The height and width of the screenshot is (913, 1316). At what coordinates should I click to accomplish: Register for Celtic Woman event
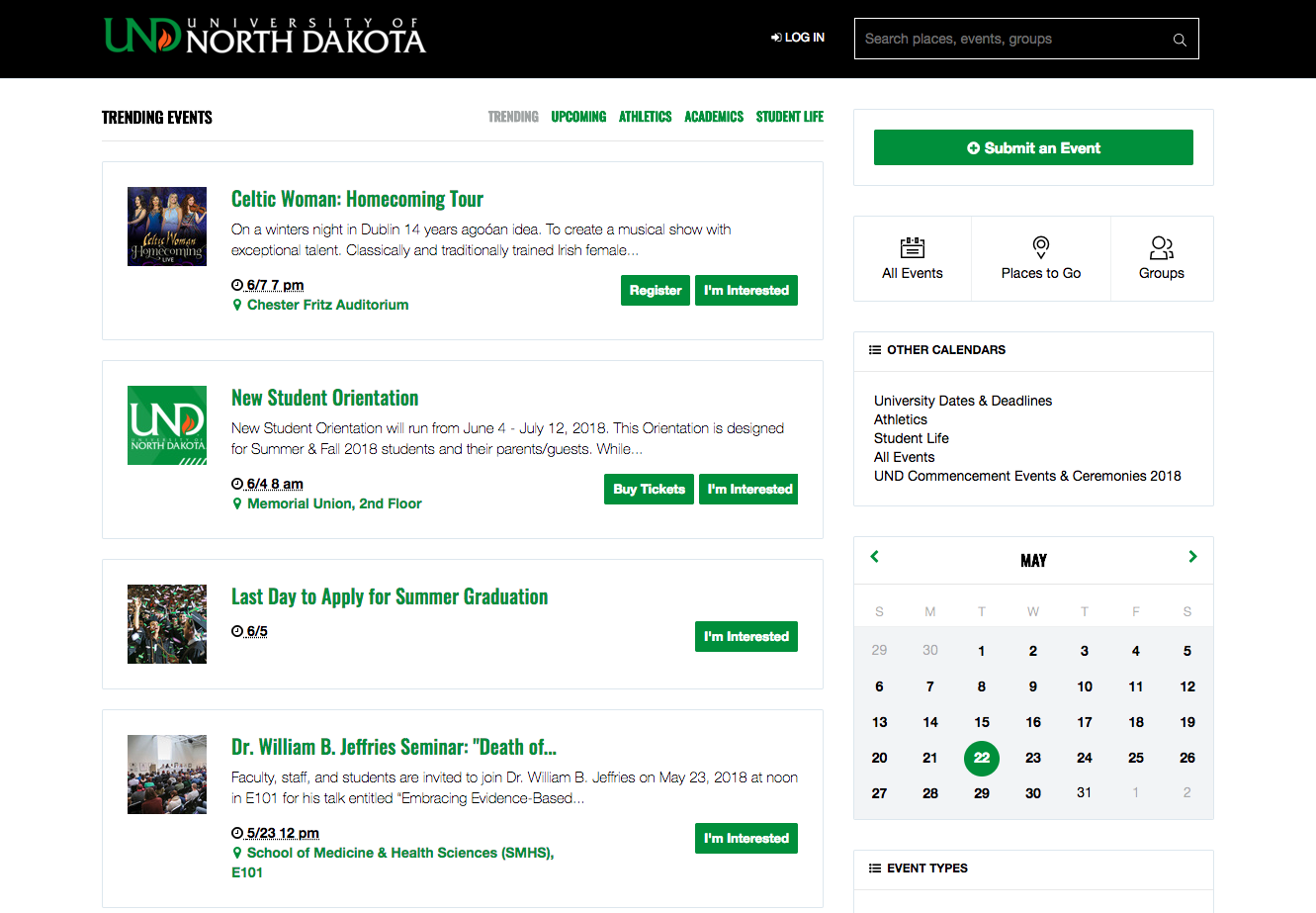coord(656,291)
